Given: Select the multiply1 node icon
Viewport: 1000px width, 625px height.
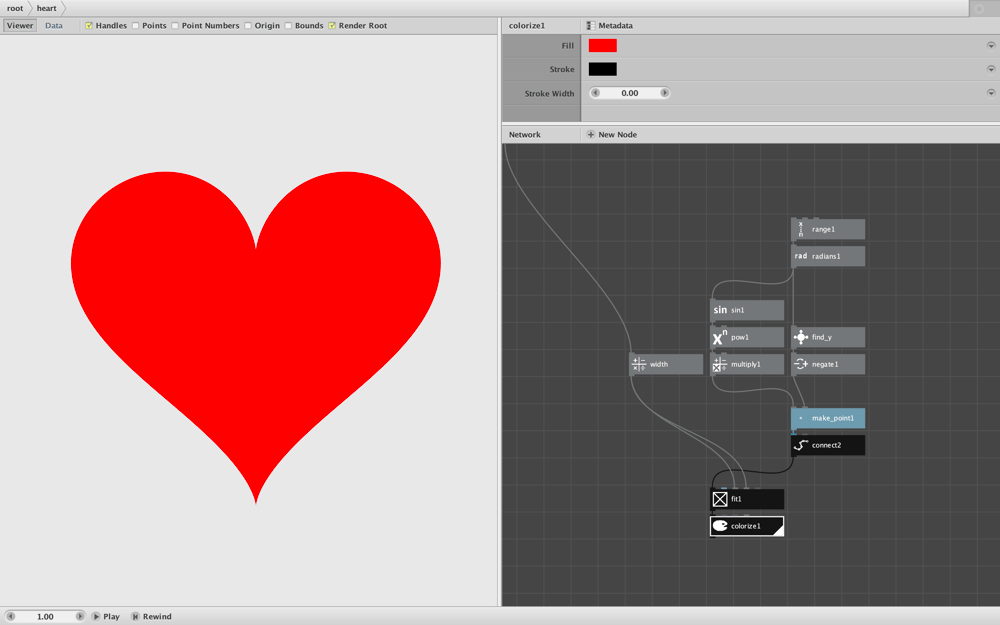Looking at the screenshot, I should pyautogui.click(x=720, y=364).
